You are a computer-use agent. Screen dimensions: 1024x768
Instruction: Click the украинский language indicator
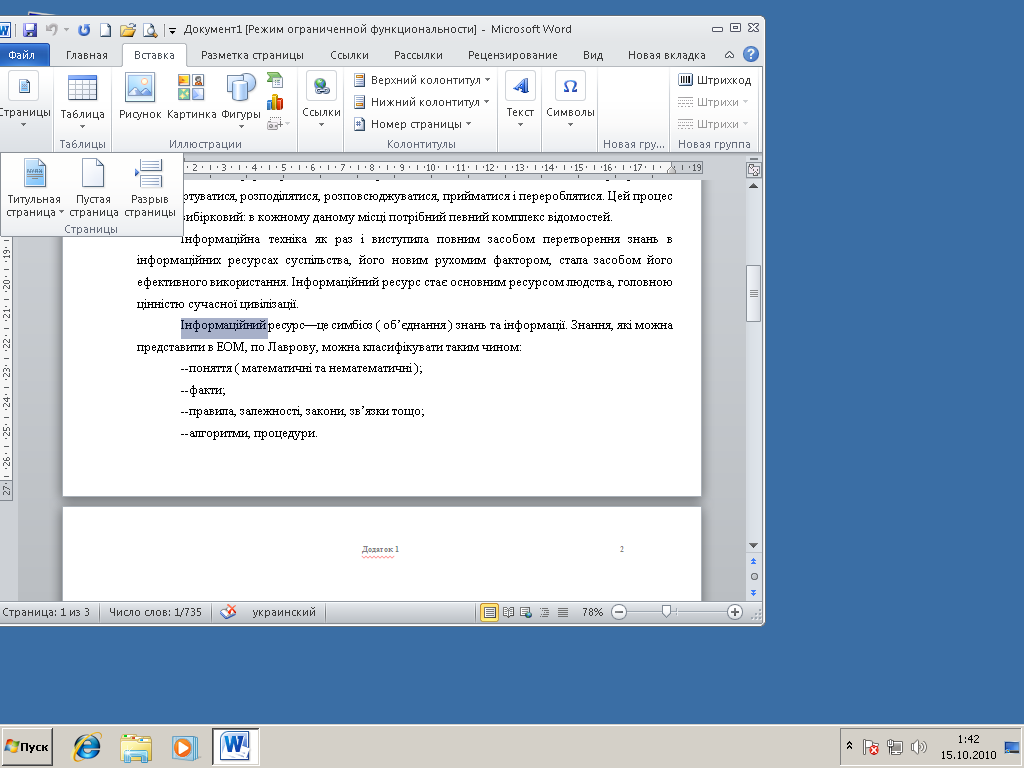[x=284, y=612]
